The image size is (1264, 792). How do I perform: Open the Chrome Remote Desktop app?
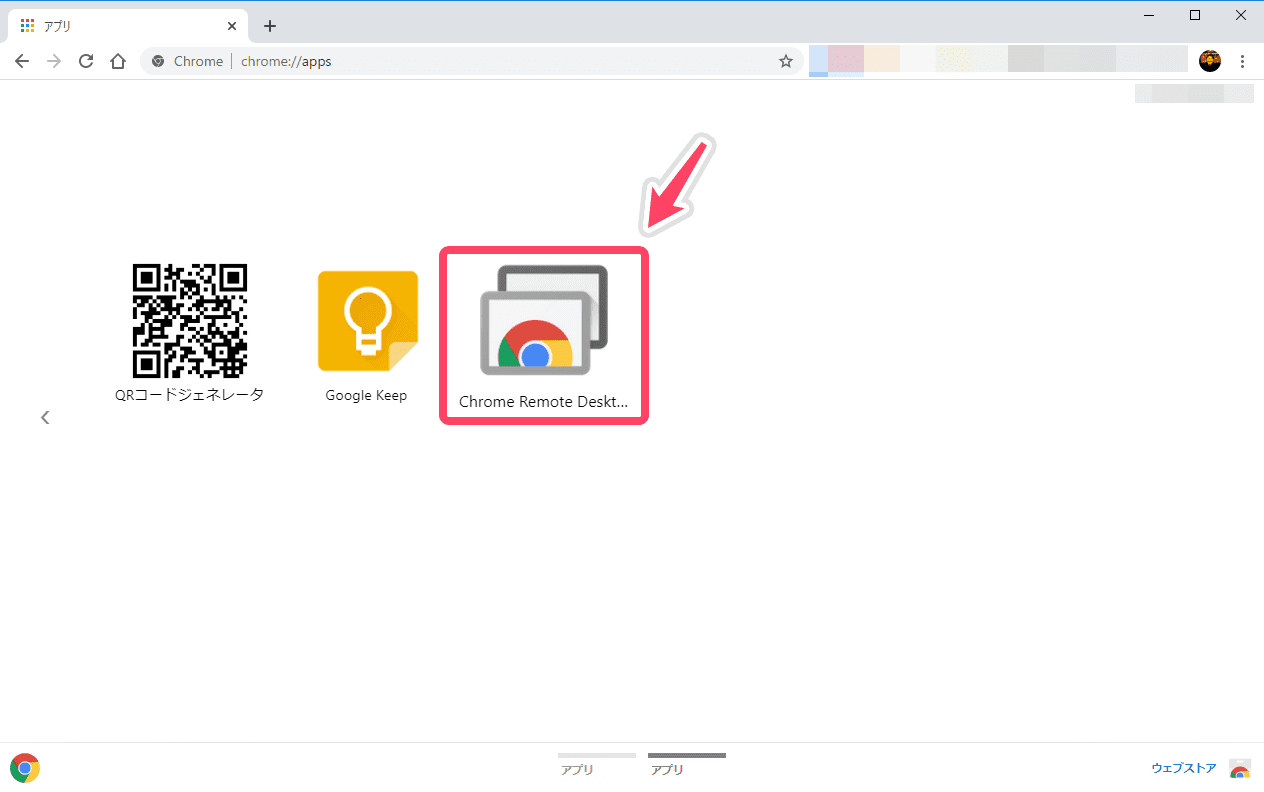click(544, 320)
